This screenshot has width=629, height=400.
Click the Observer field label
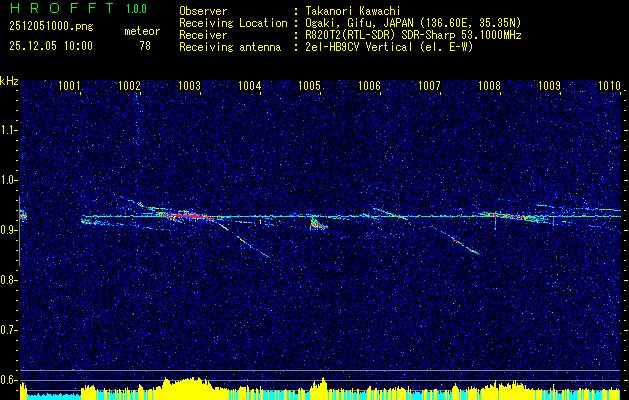coord(203,11)
